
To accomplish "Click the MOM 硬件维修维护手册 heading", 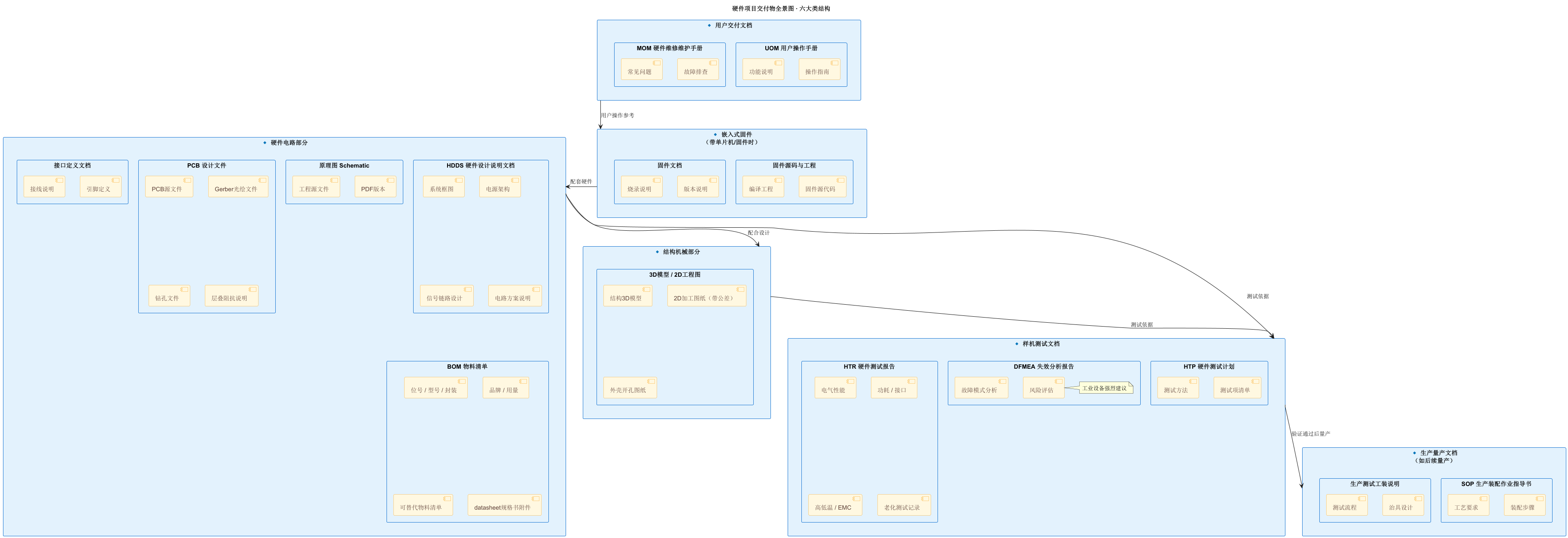I will (x=670, y=48).
